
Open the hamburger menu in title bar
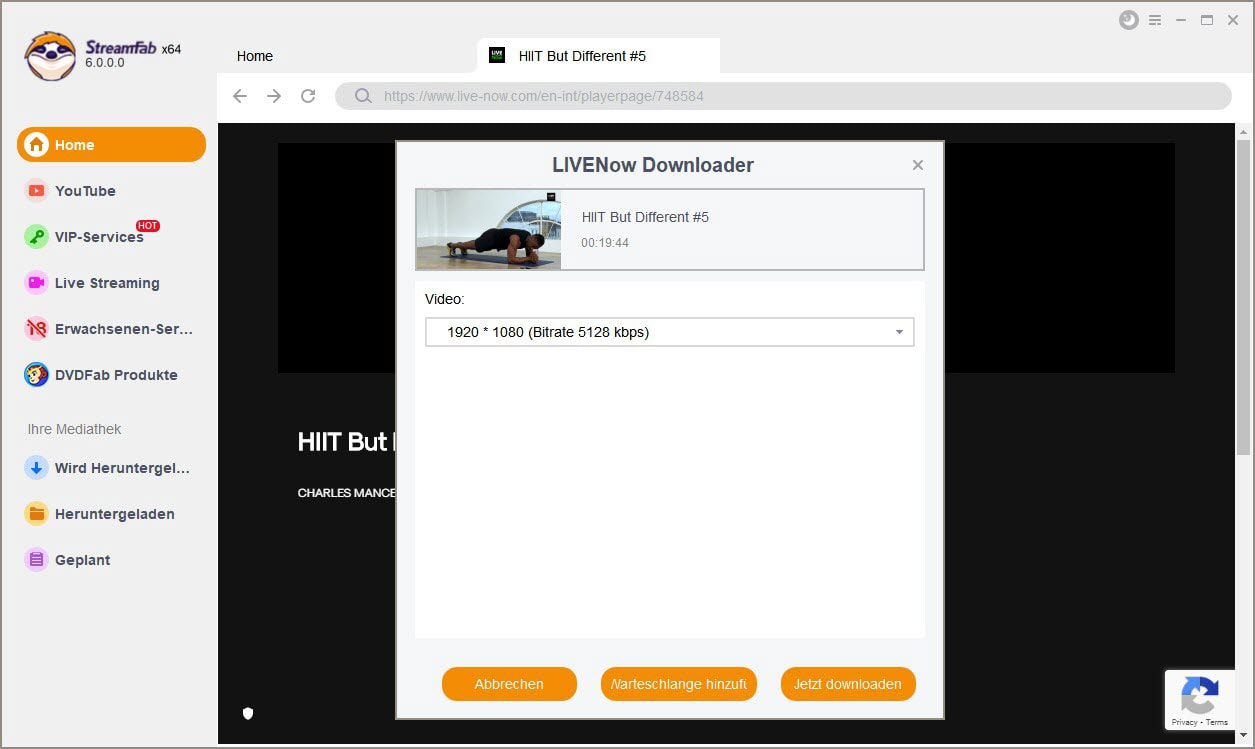click(1155, 20)
